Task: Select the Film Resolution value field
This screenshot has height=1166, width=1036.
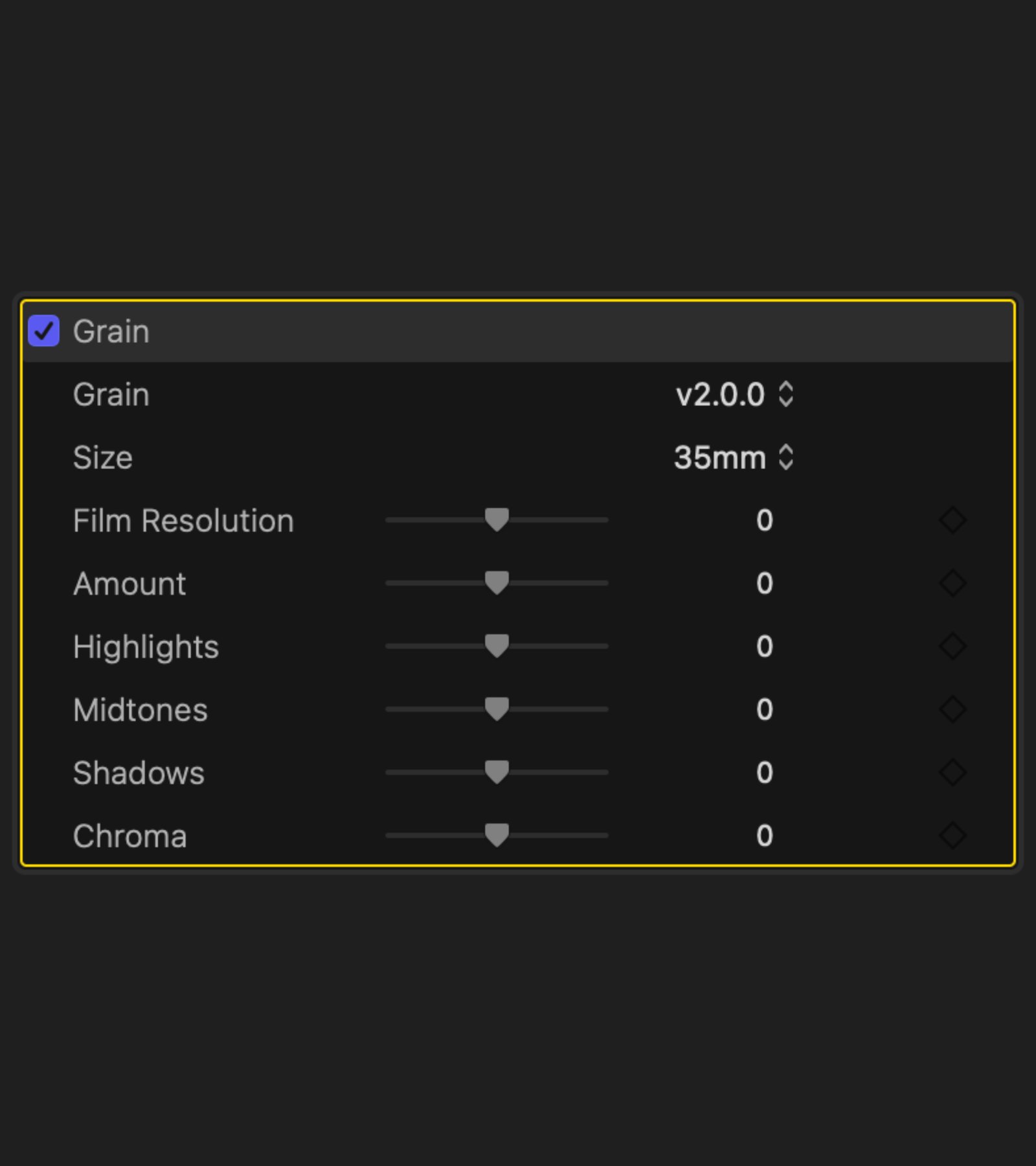Action: tap(764, 520)
